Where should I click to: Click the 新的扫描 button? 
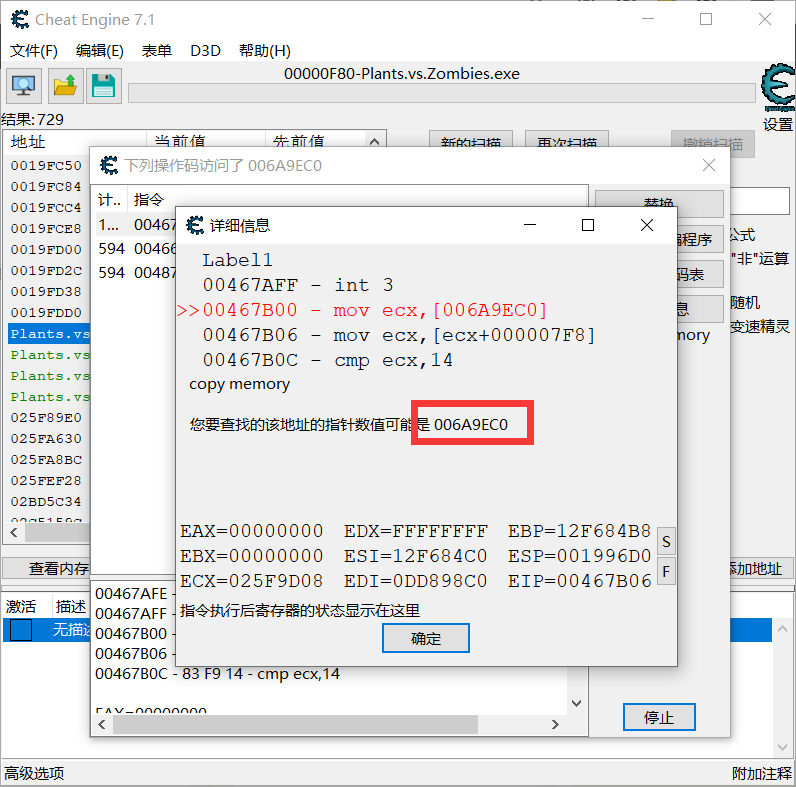[x=471, y=141]
